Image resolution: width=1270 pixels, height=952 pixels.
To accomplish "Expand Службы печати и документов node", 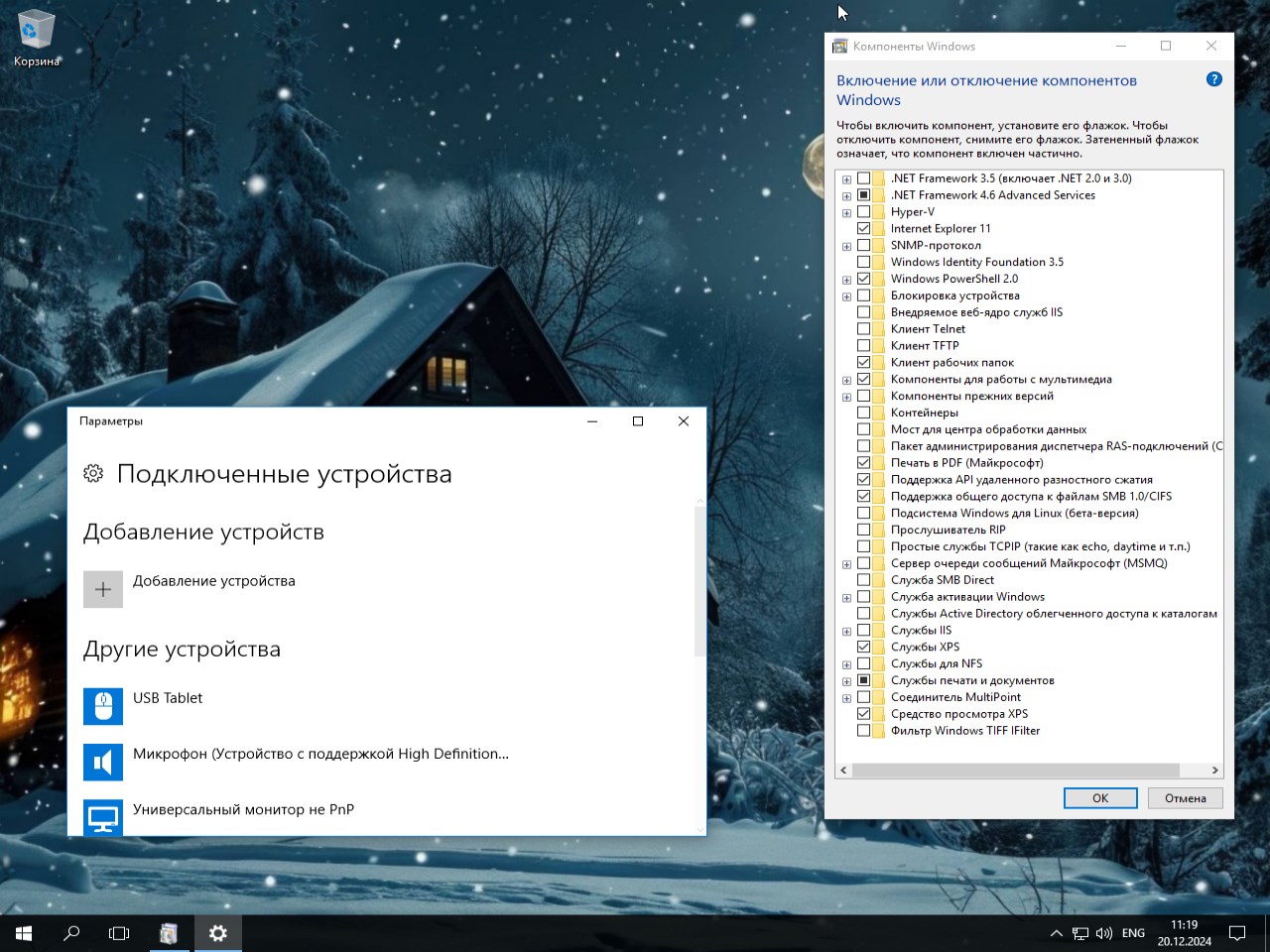I will (846, 681).
